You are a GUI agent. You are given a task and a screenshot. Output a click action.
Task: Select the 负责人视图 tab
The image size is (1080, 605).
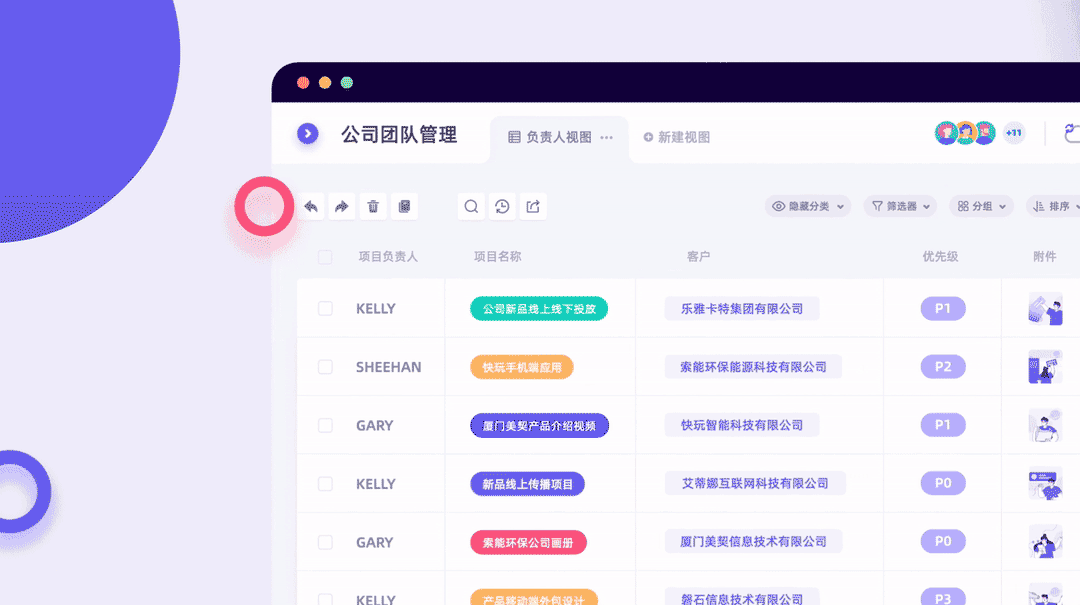(x=550, y=138)
